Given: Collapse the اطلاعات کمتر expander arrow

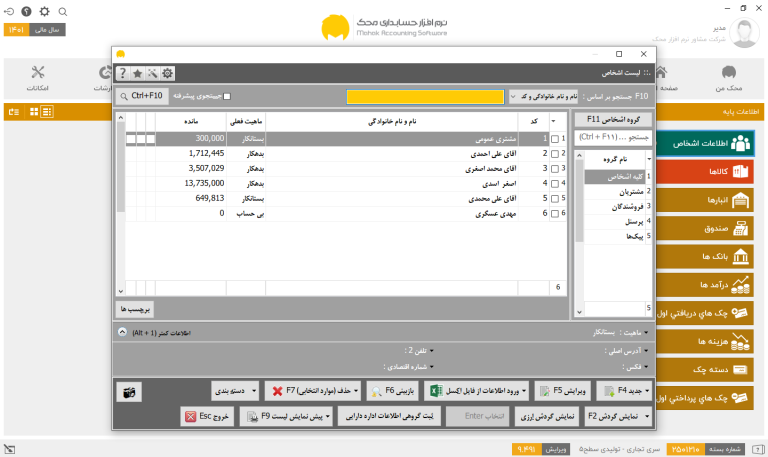Looking at the screenshot, I should click(x=122, y=332).
